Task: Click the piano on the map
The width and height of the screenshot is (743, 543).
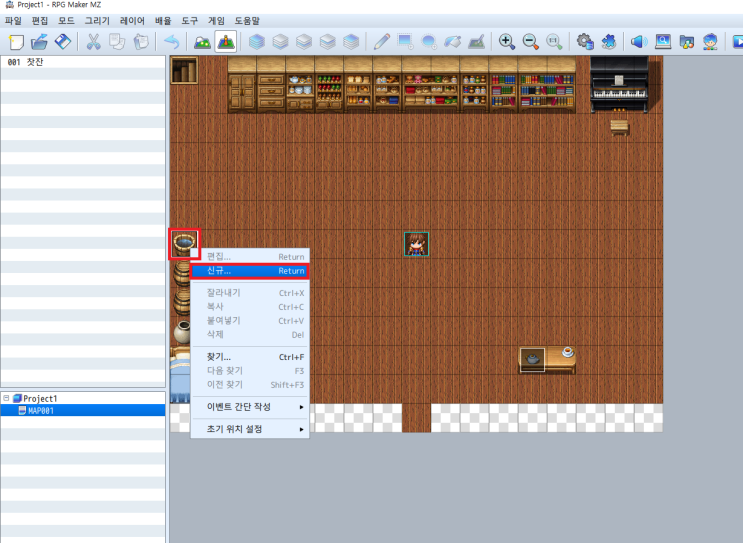Action: tap(619, 84)
